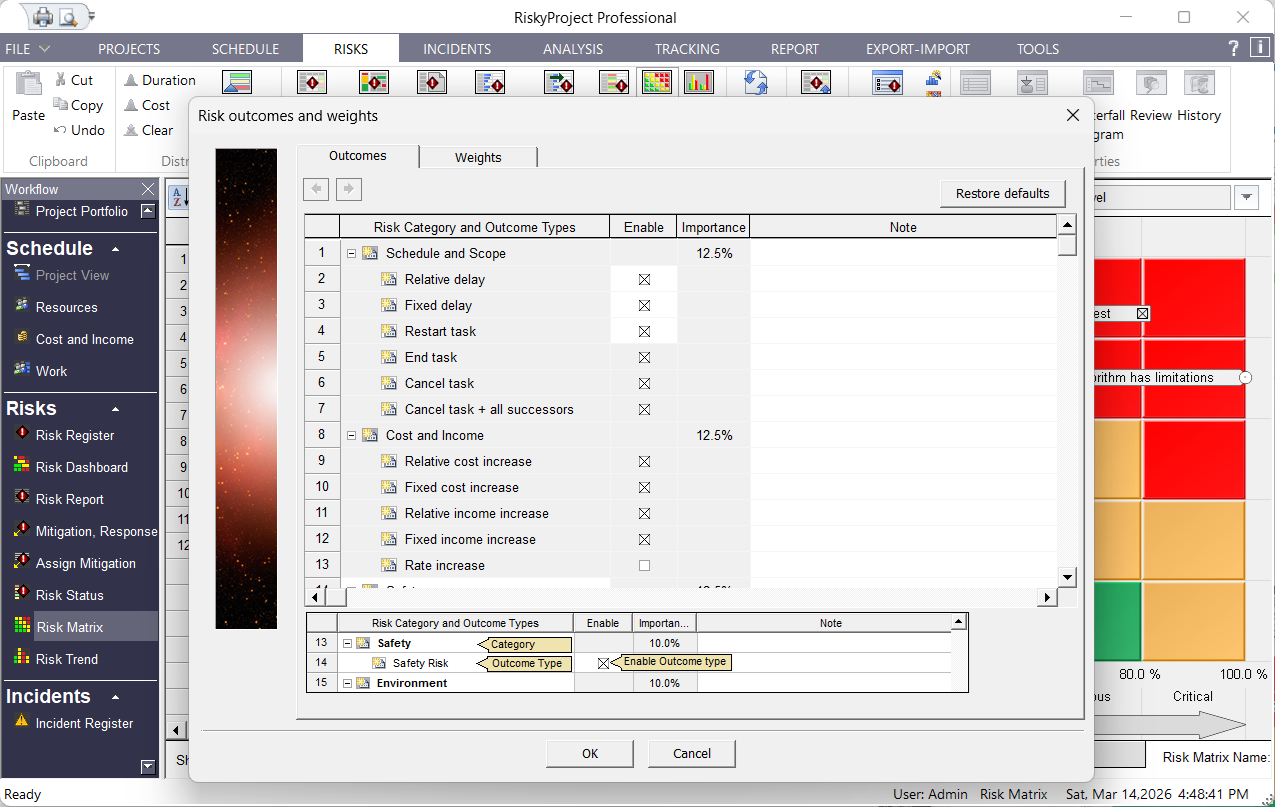Open Risk Trend view in sidebar
This screenshot has width=1275, height=807.
click(66, 659)
